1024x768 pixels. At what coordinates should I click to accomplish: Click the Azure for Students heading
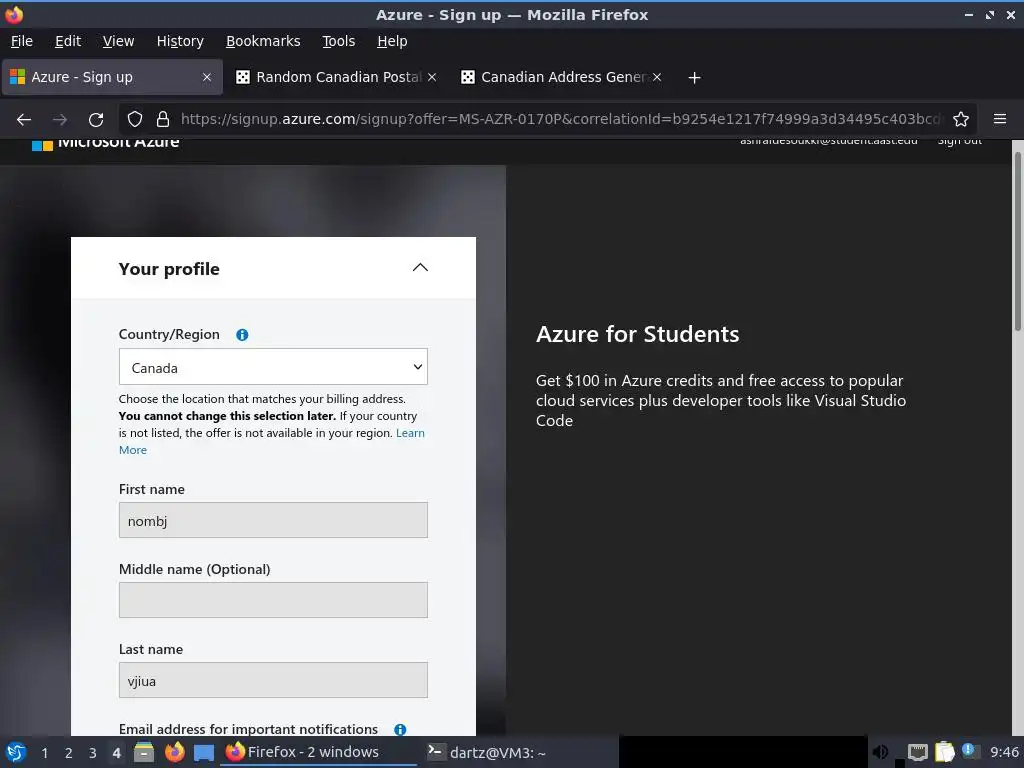point(637,334)
